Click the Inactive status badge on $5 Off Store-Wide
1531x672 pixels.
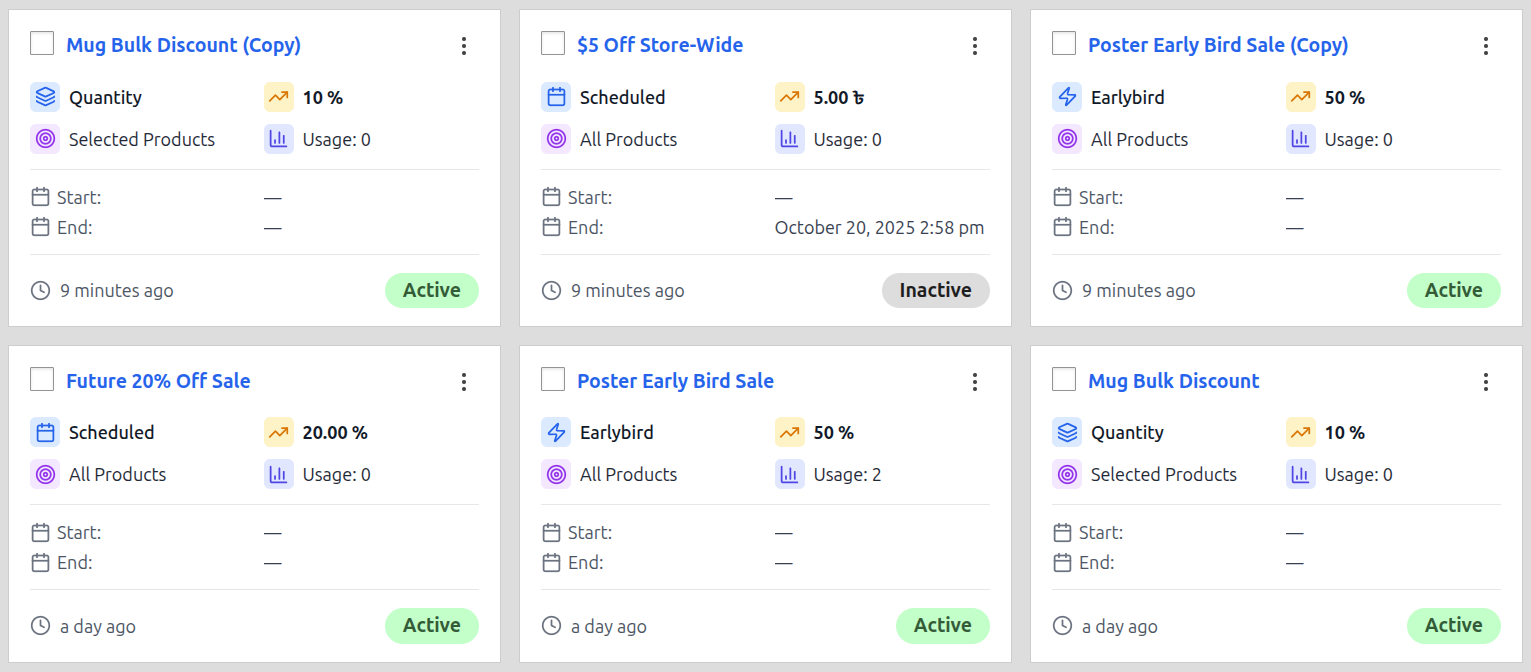click(x=935, y=290)
